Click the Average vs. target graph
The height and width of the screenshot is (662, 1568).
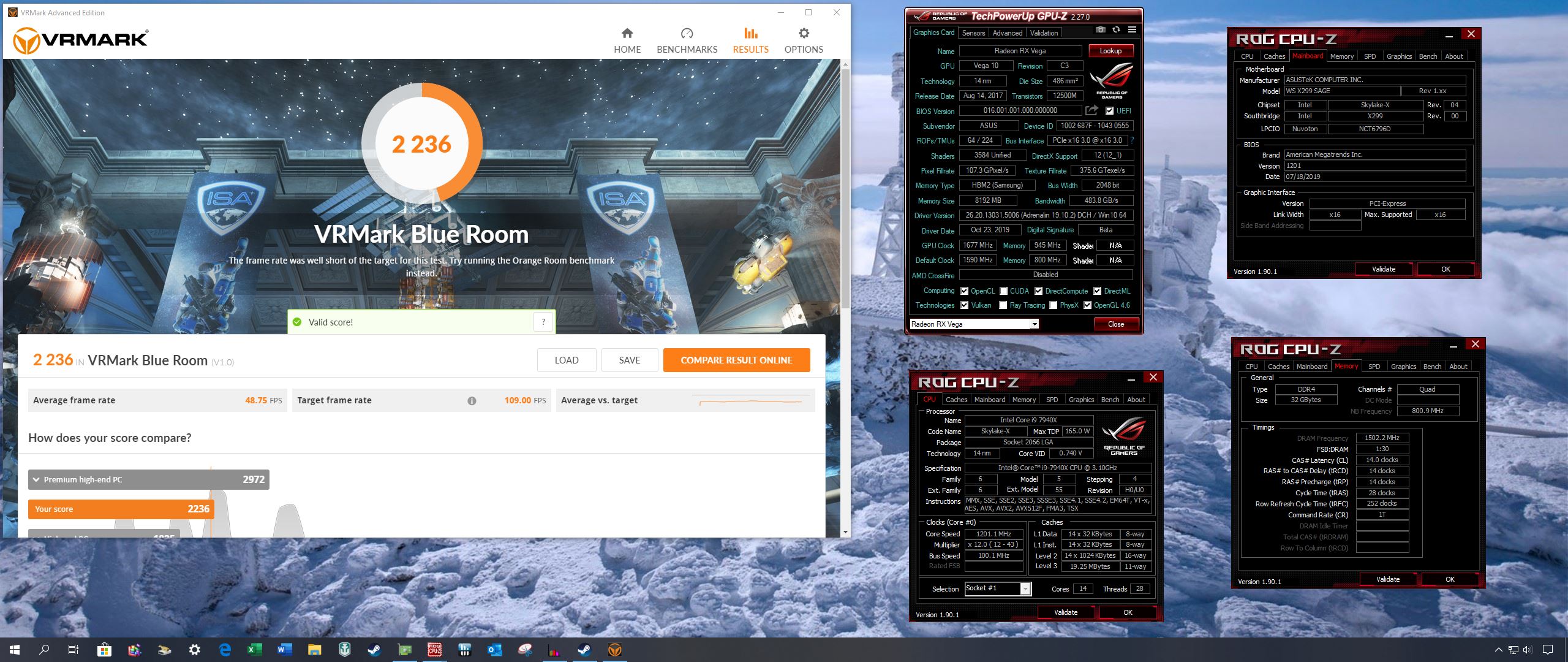tap(751, 401)
